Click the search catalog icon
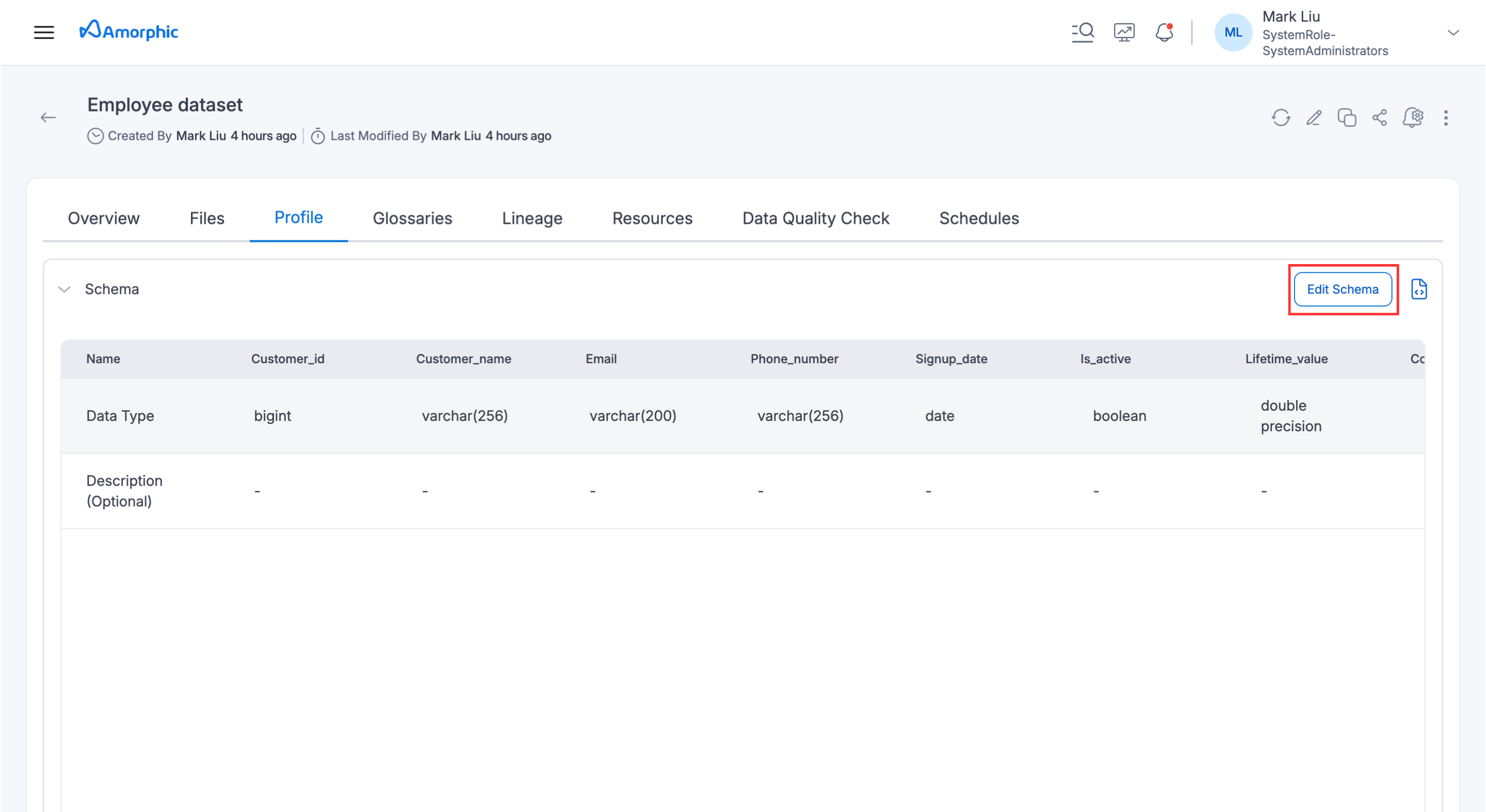The image size is (1486, 812). [x=1082, y=33]
